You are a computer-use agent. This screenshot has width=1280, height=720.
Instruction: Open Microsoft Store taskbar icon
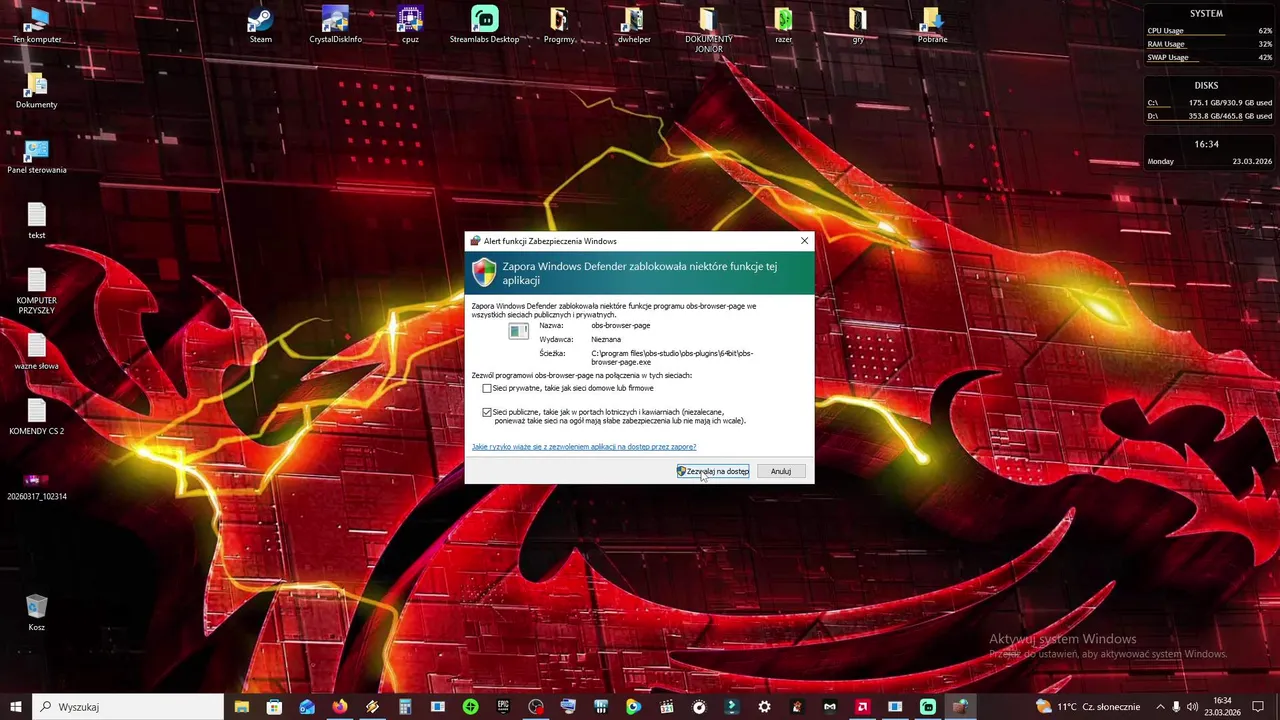click(x=275, y=707)
